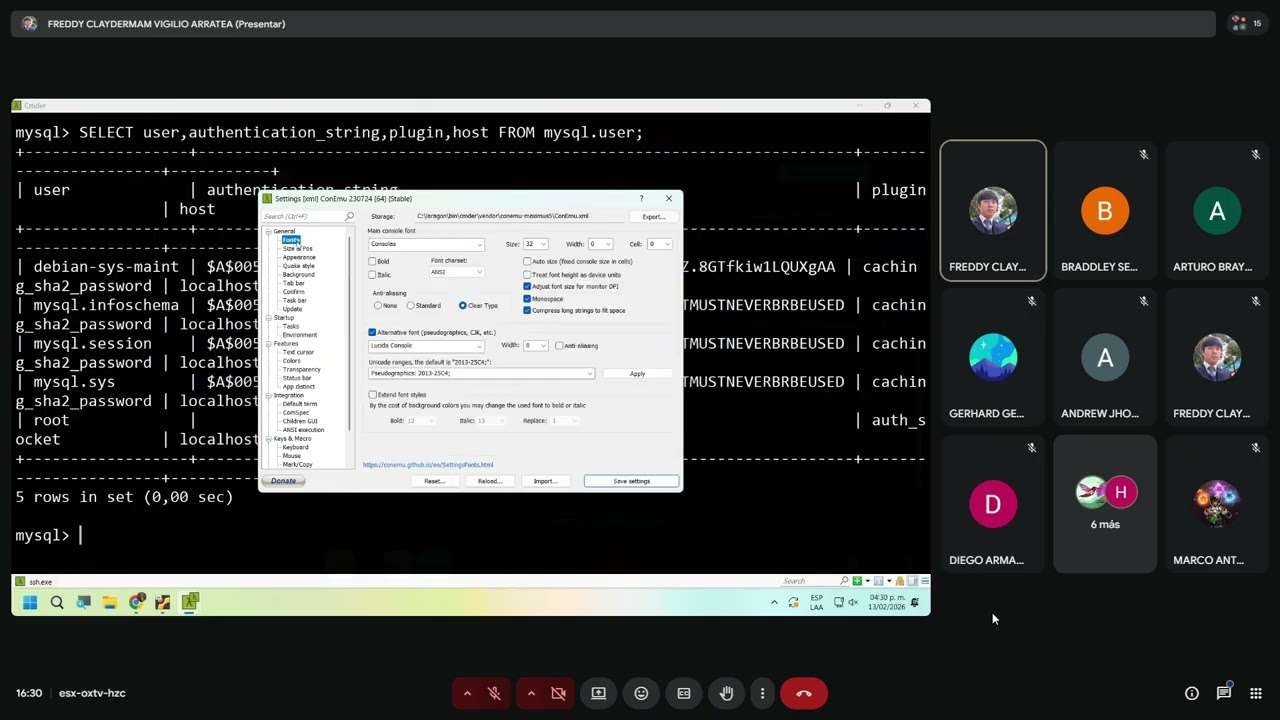Show the participants list, 15 people
This screenshot has width=1280, height=720.
click(x=1246, y=23)
